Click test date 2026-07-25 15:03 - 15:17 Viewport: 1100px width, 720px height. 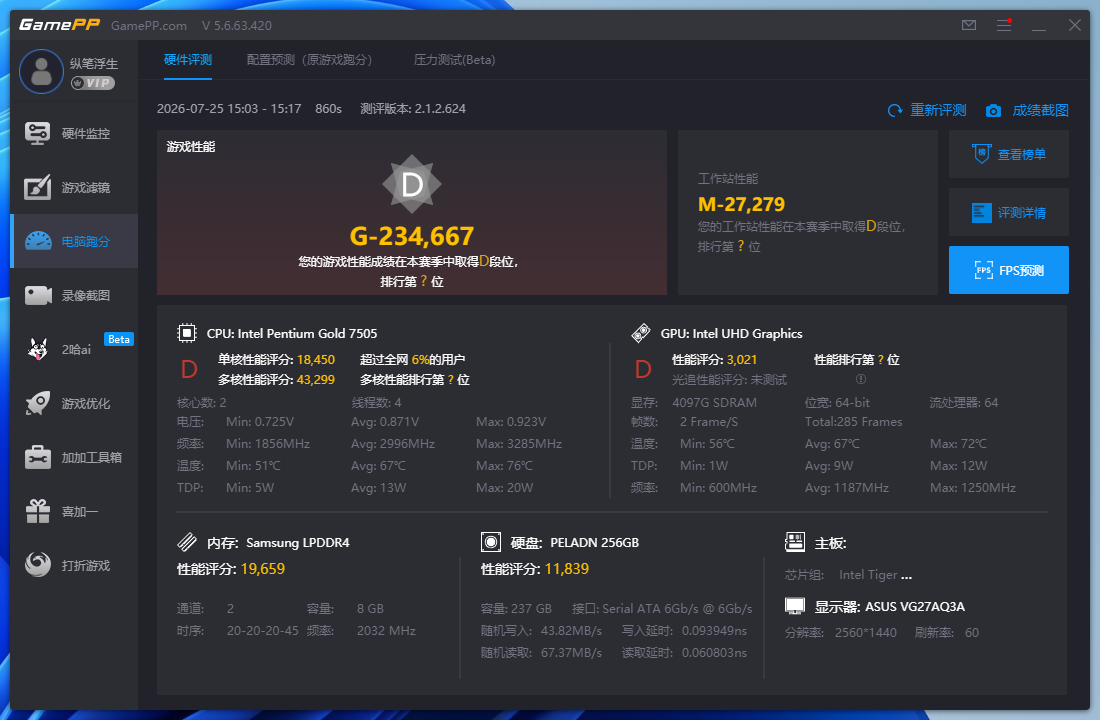coord(229,109)
